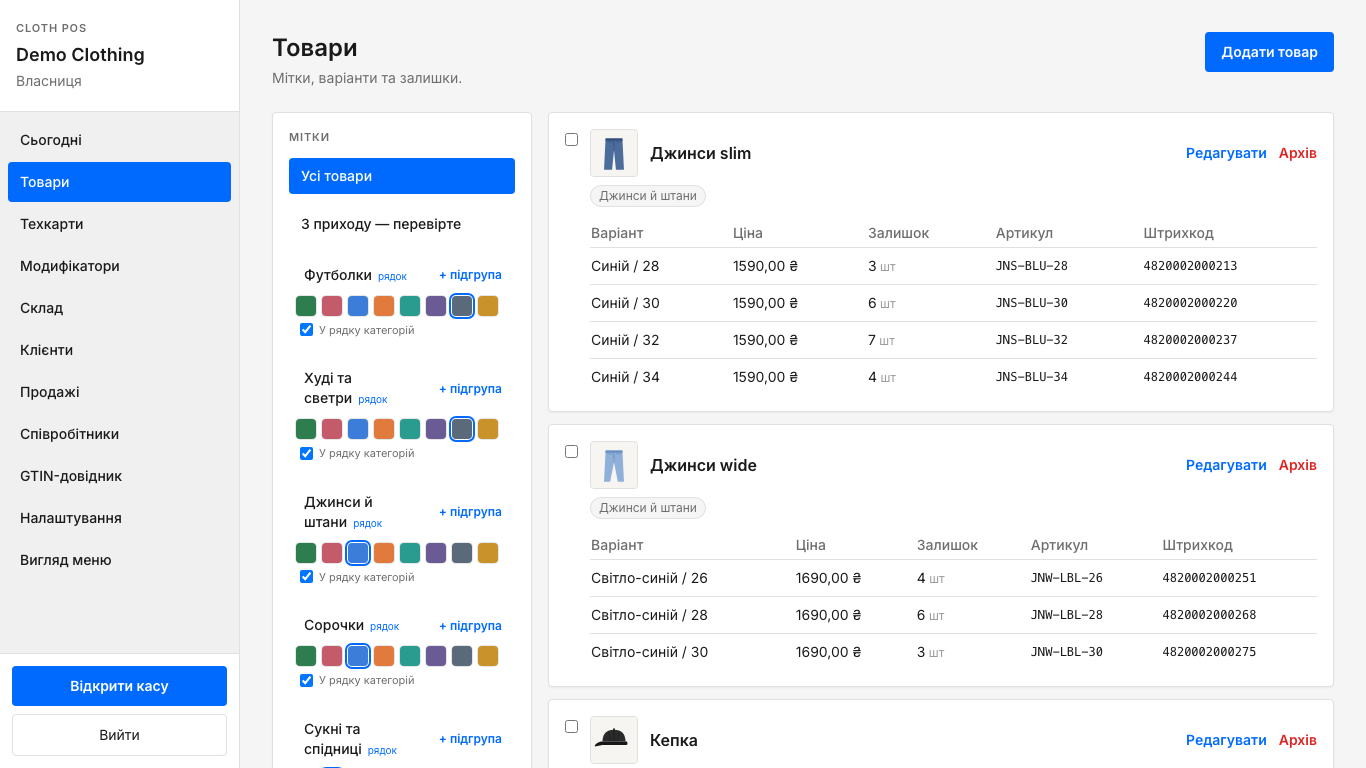Screen dimensions: 1366x768
Task: Pick the gray swatch for Сорочки
Action: 462,656
